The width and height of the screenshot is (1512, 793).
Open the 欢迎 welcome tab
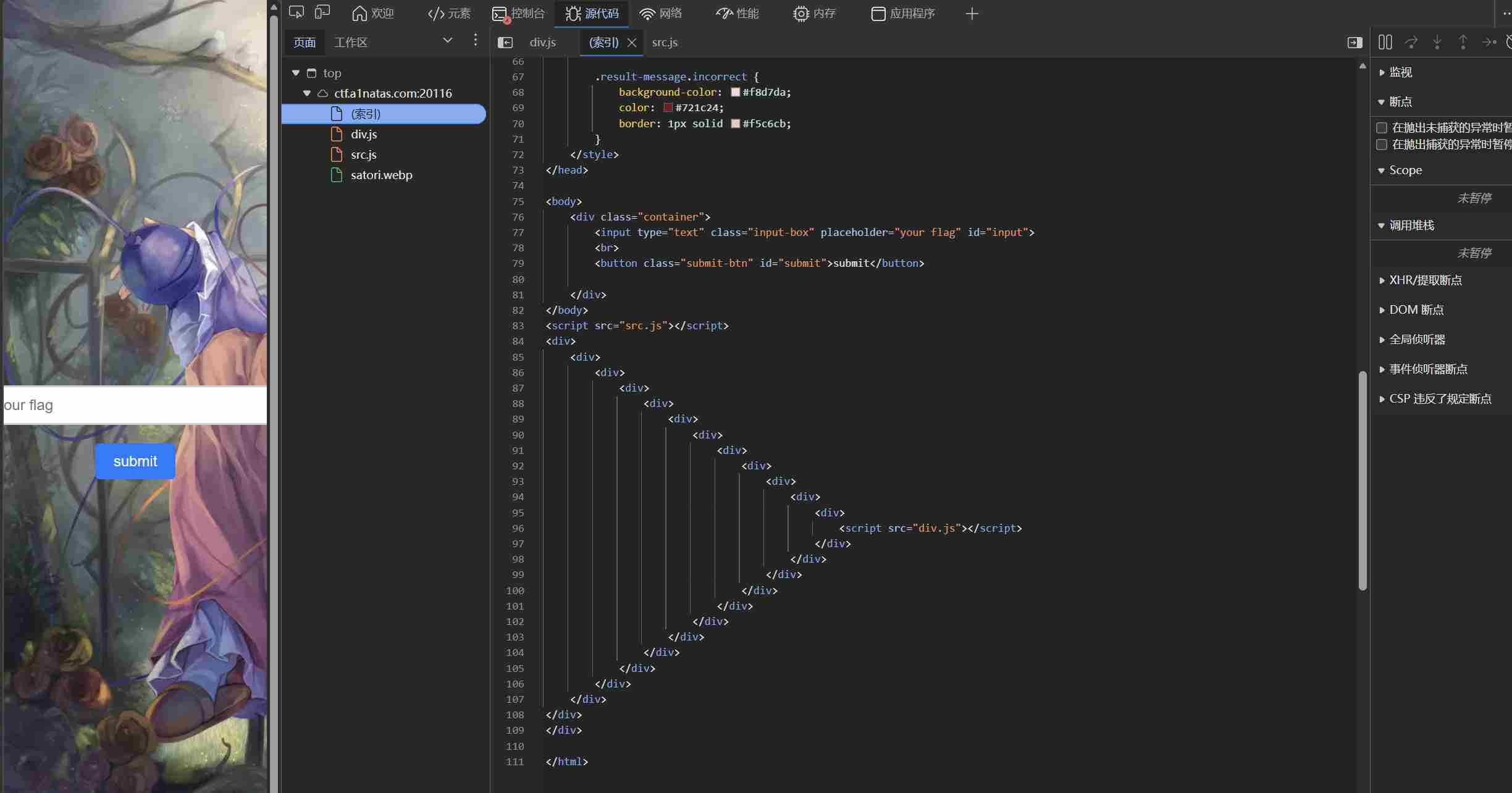point(372,14)
